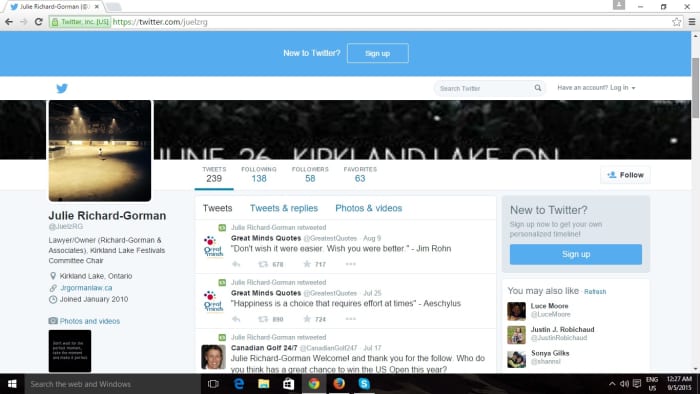The width and height of the screenshot is (700, 394).
Task: Go back with browser back arrow
Action: [x=8, y=21]
